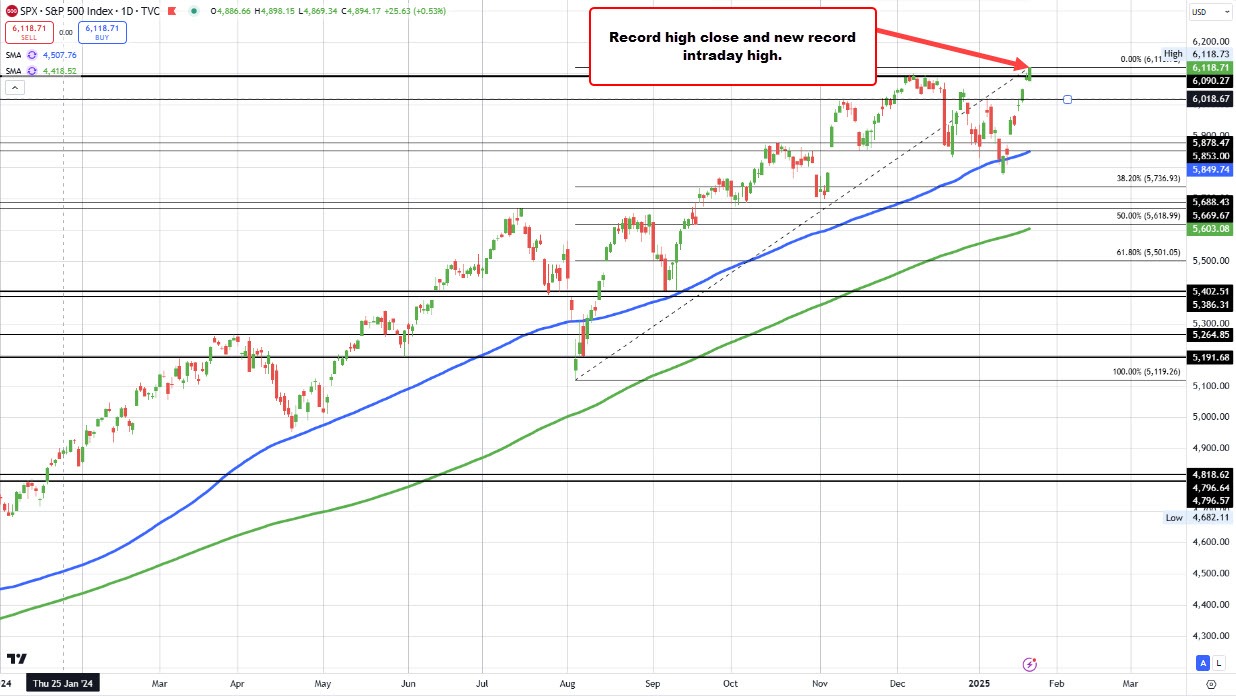Select the first SMA indicator label
Image resolution: width=1236 pixels, height=696 pixels.
click(14, 55)
